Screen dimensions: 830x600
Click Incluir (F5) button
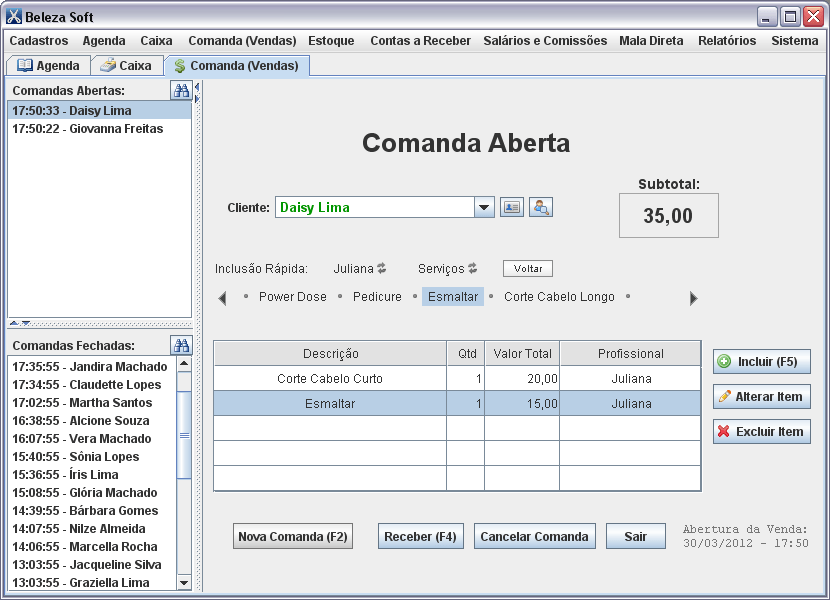pyautogui.click(x=761, y=362)
